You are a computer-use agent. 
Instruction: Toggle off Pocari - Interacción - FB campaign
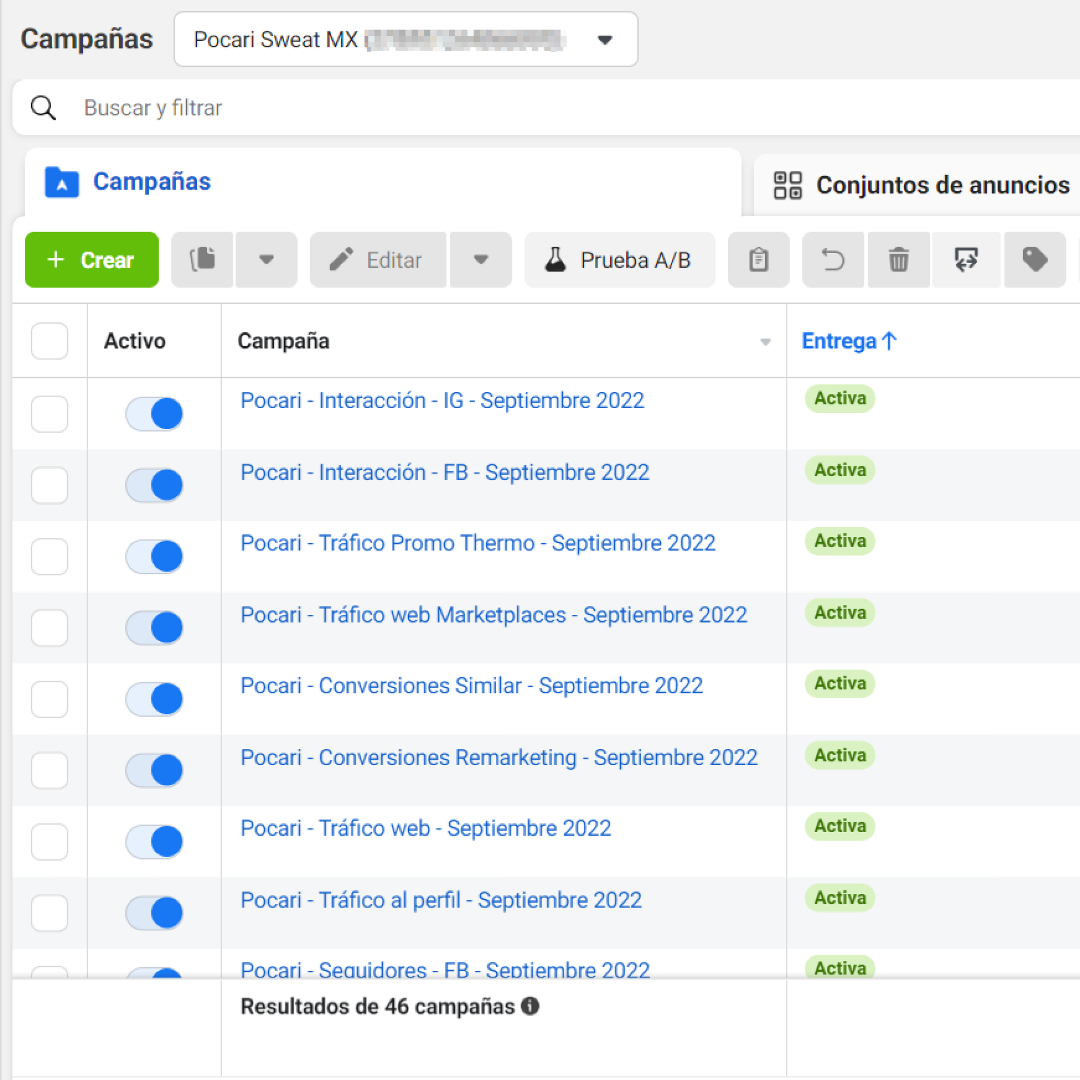[154, 485]
